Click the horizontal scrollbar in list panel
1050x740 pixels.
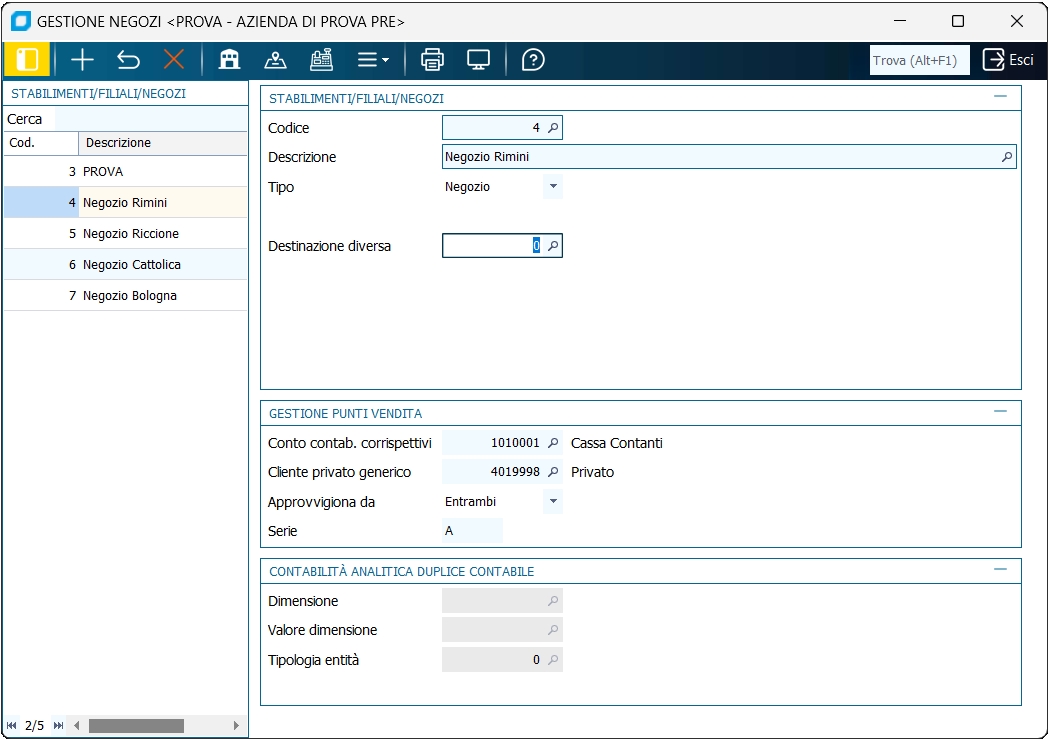point(136,725)
